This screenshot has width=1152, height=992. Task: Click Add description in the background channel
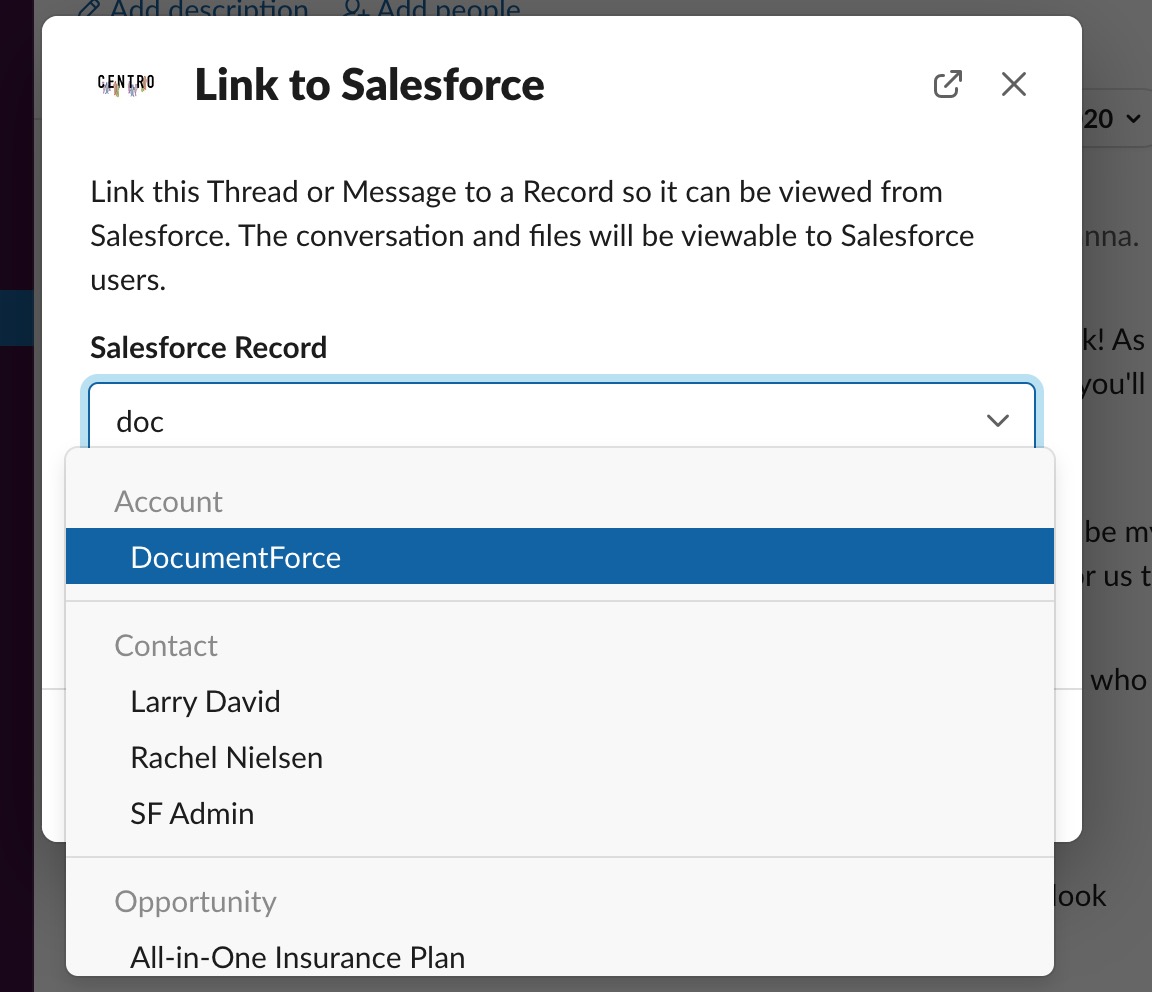point(193,9)
